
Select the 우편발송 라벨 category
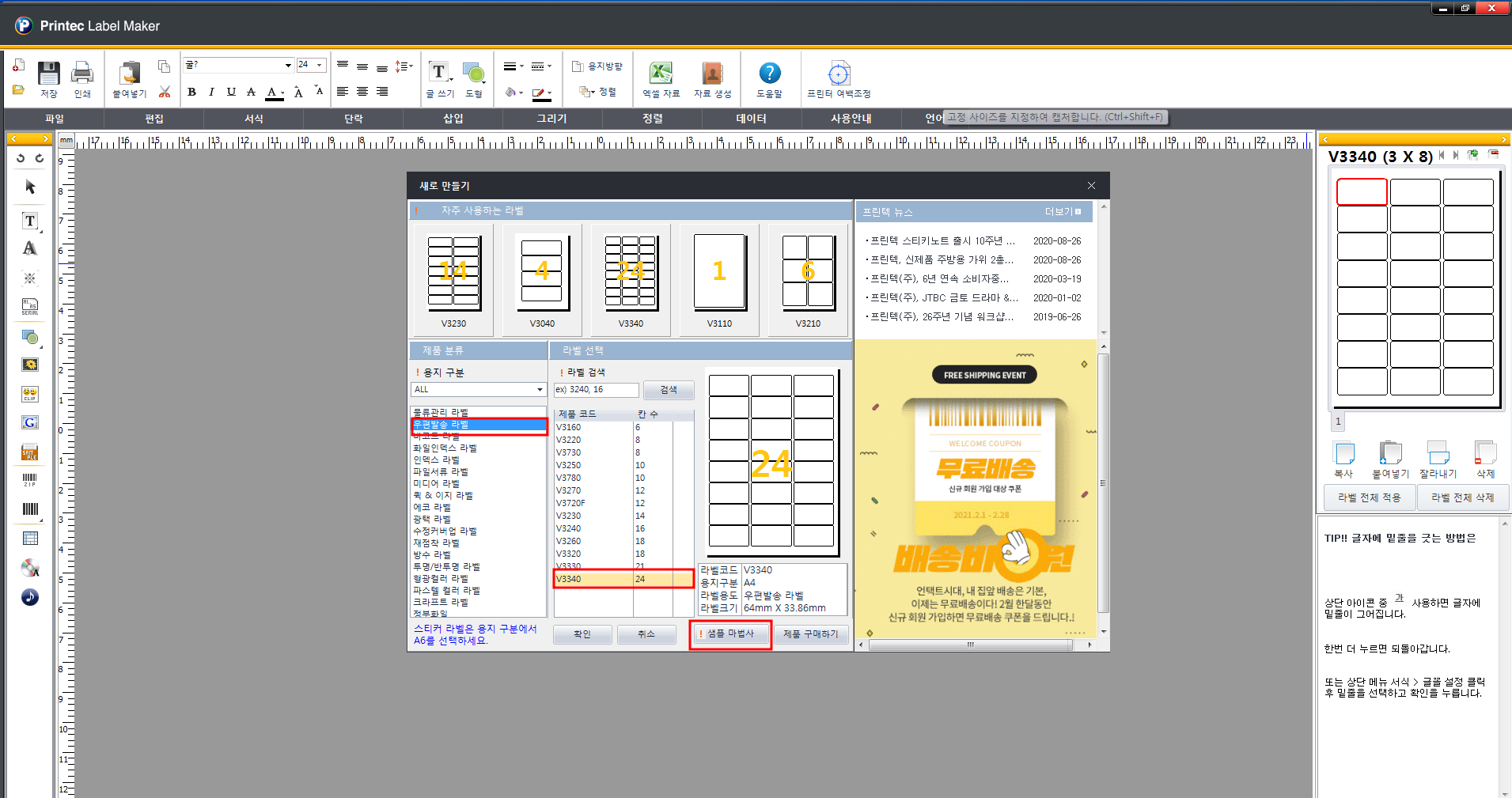479,425
